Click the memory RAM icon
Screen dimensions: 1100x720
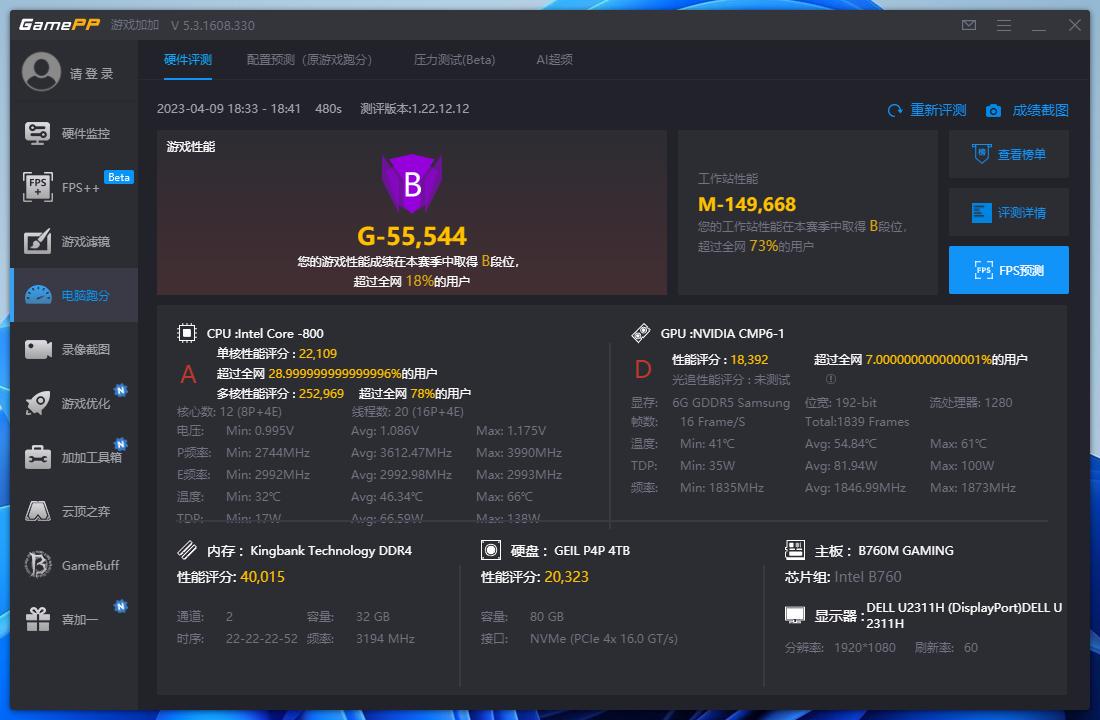pyautogui.click(x=187, y=549)
